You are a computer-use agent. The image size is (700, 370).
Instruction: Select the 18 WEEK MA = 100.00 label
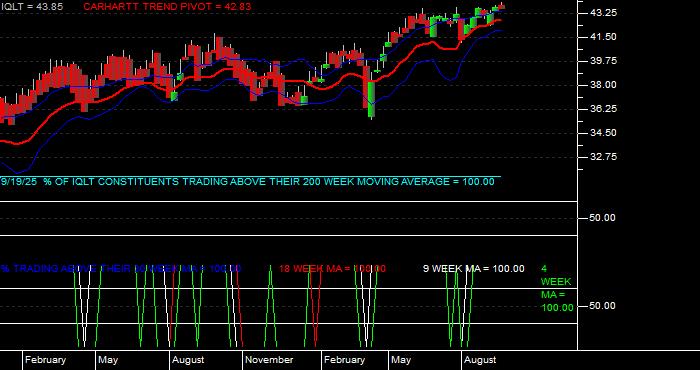point(332,269)
